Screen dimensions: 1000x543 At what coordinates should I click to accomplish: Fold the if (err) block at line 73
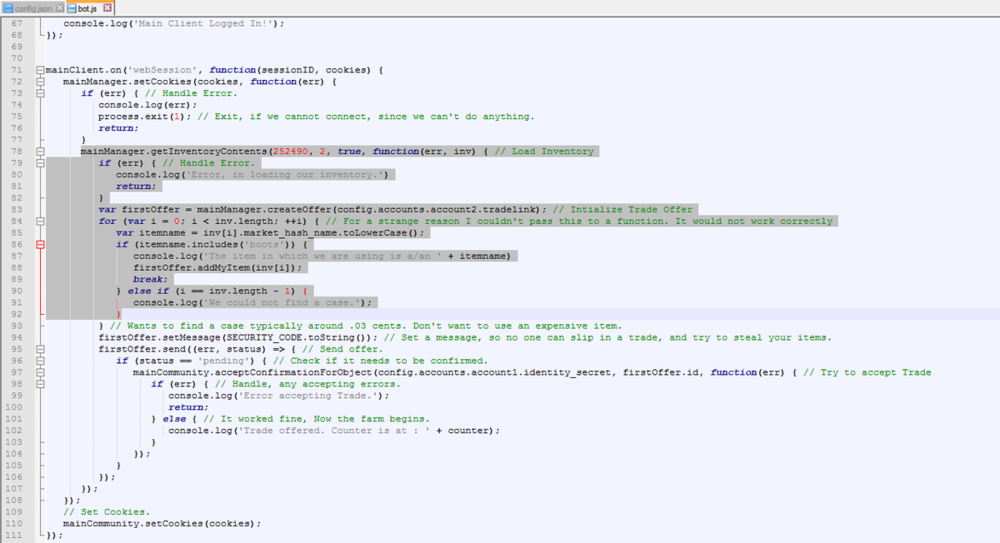[x=41, y=93]
